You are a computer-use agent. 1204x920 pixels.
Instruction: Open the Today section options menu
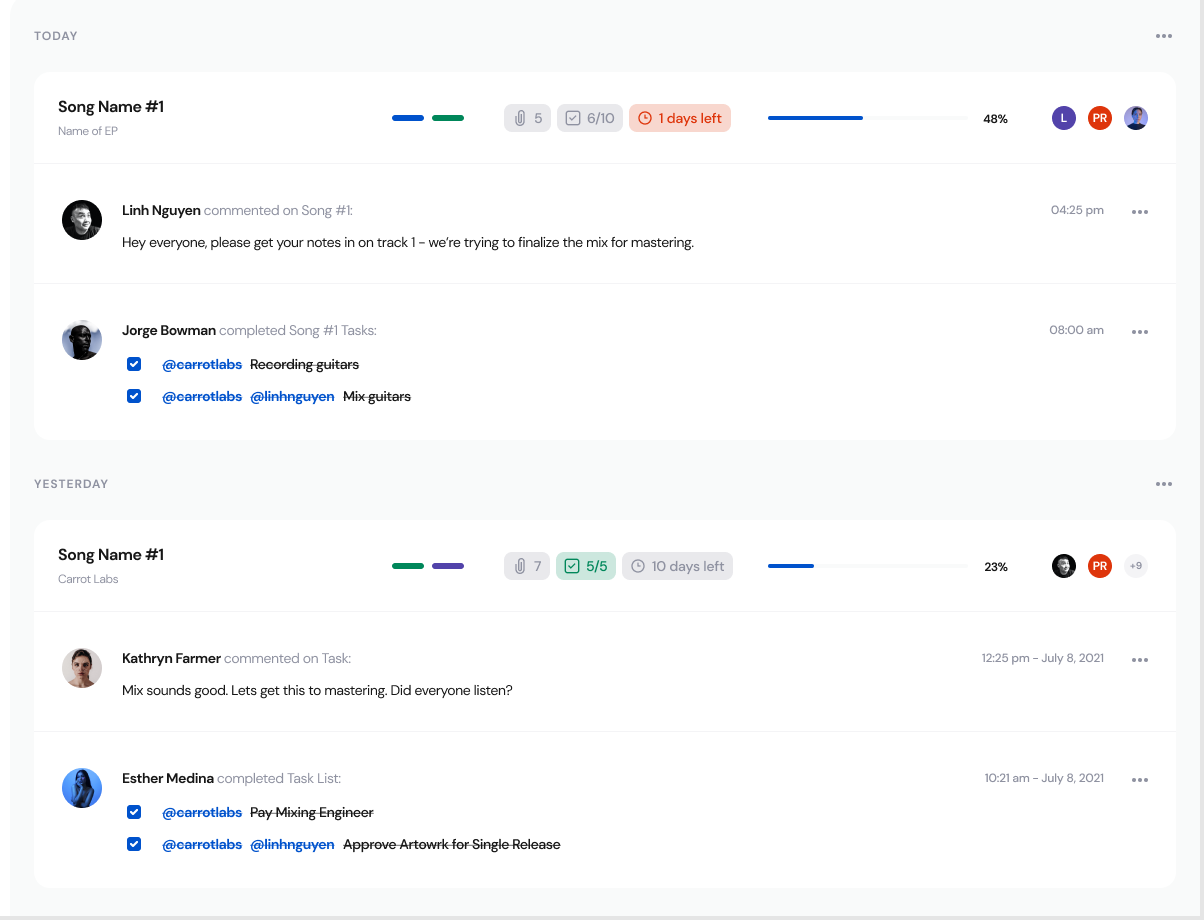pyautogui.click(x=1163, y=36)
